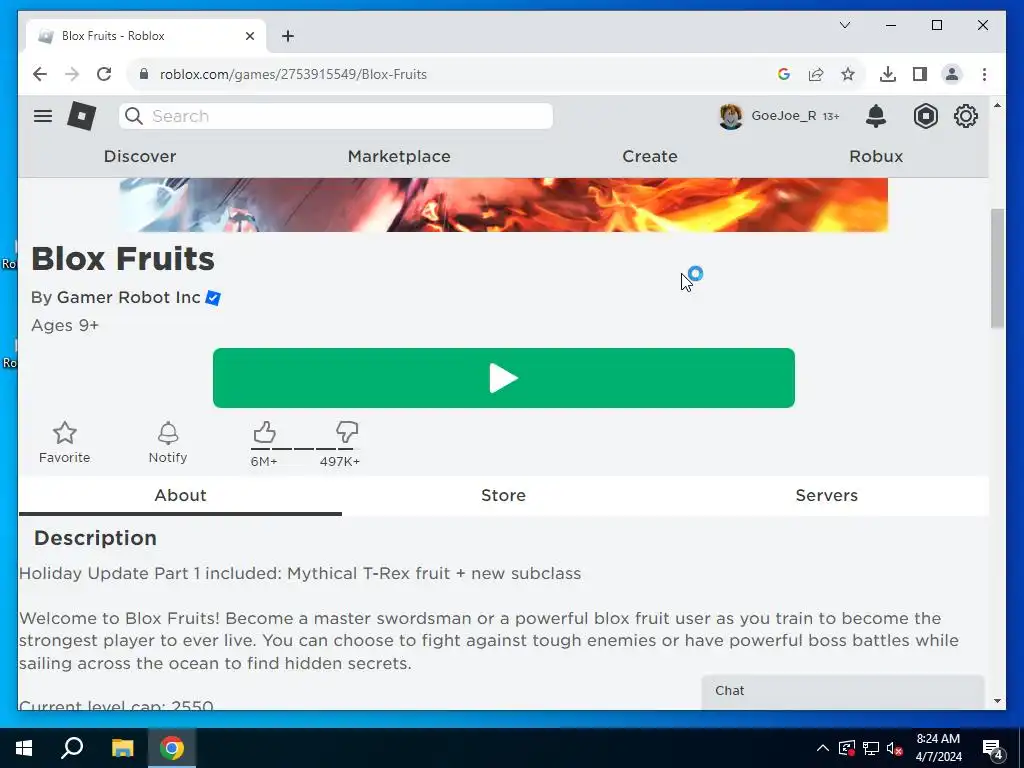This screenshot has width=1024, height=768.
Task: Click the Blox Fruits banner image
Action: (504, 204)
